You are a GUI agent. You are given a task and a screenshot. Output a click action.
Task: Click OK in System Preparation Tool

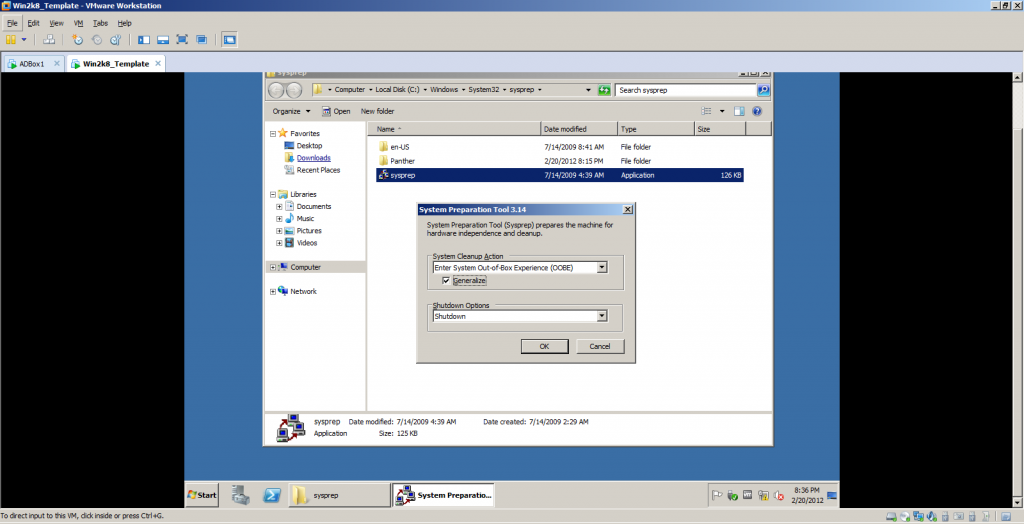545,346
